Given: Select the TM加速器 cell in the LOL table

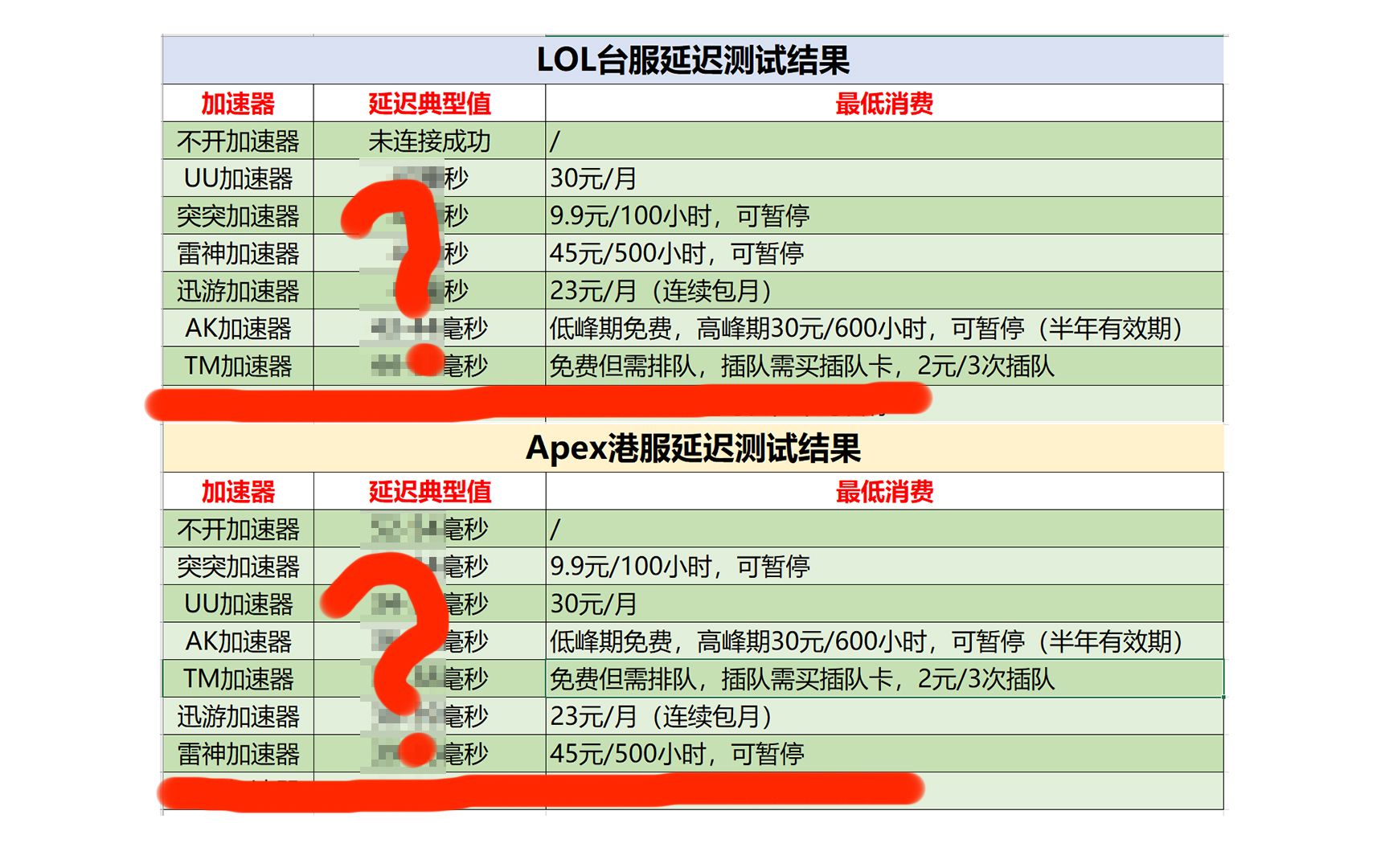Looking at the screenshot, I should click(x=238, y=366).
